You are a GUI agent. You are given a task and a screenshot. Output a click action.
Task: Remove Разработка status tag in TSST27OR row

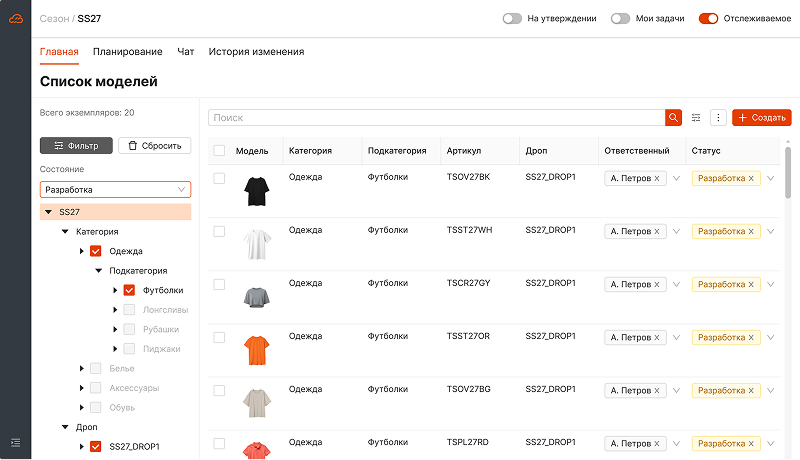click(751, 338)
